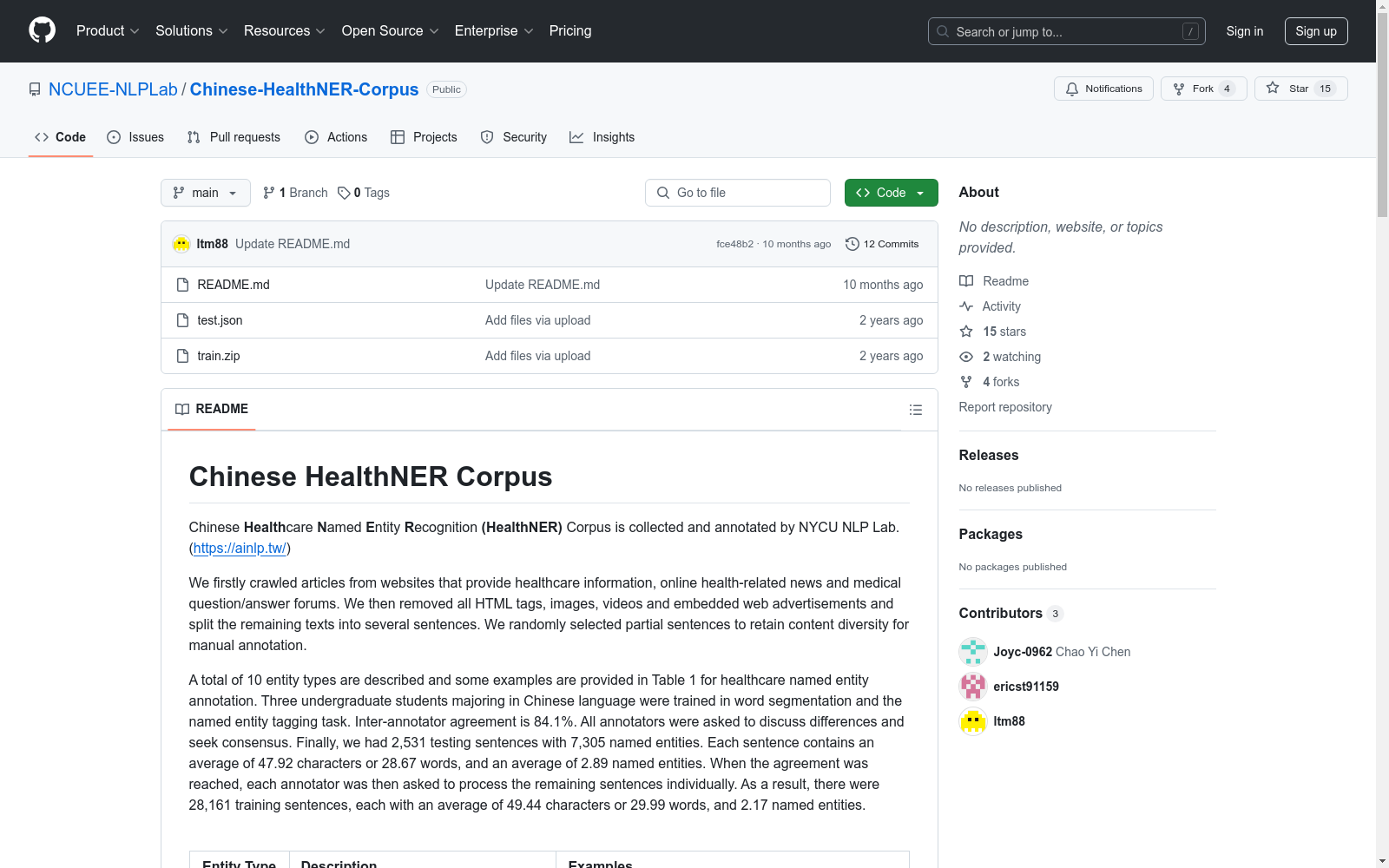Open commit hash fce48b2
The width and height of the screenshot is (1389, 868).
coord(734,244)
